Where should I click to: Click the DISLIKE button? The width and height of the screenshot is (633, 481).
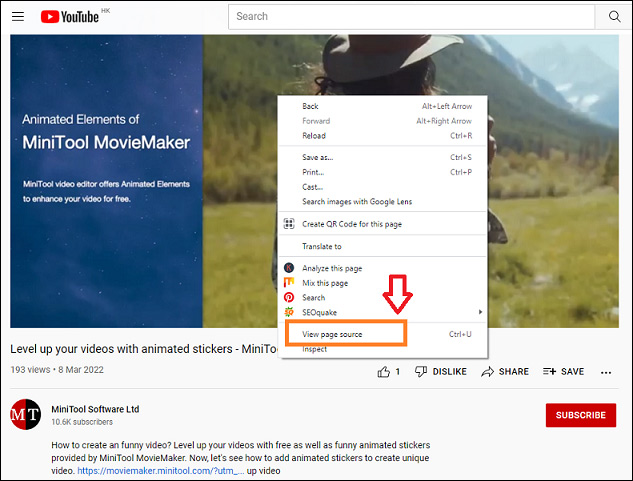pyautogui.click(x=441, y=372)
